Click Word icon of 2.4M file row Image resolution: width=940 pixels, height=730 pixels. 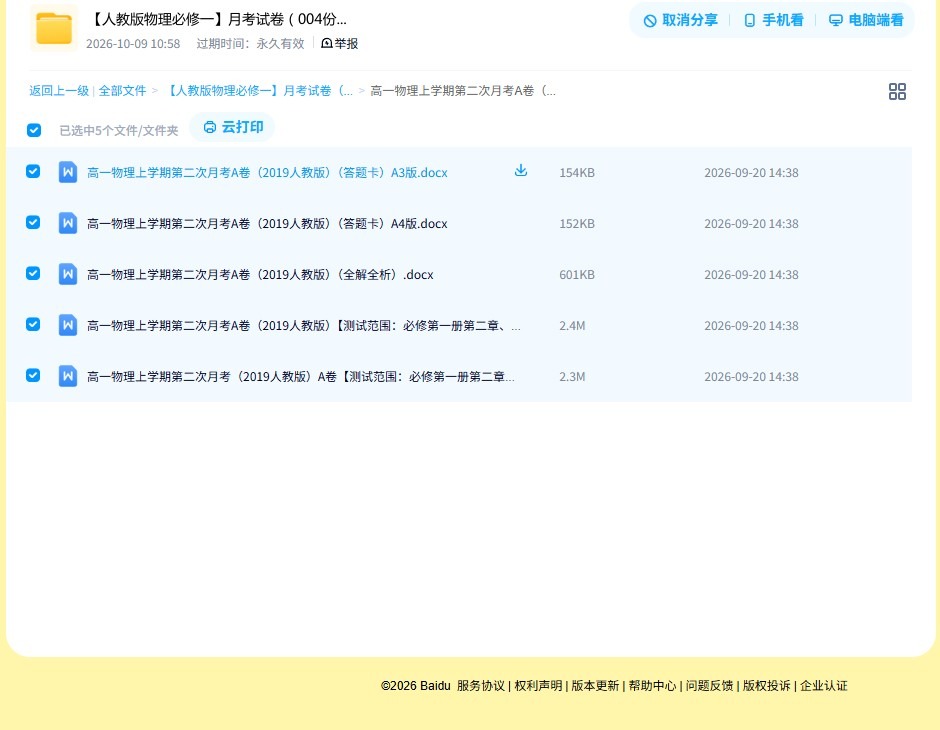tap(68, 325)
